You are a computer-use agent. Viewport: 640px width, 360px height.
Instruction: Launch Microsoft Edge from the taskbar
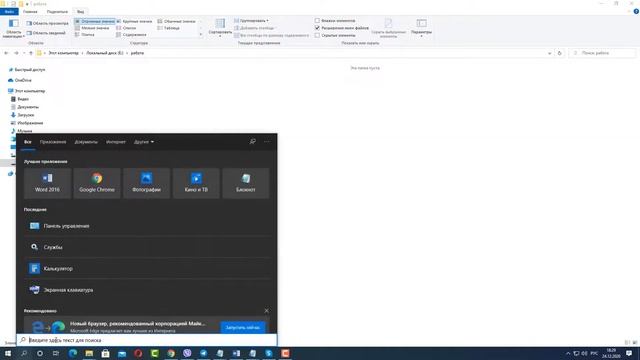(73, 353)
